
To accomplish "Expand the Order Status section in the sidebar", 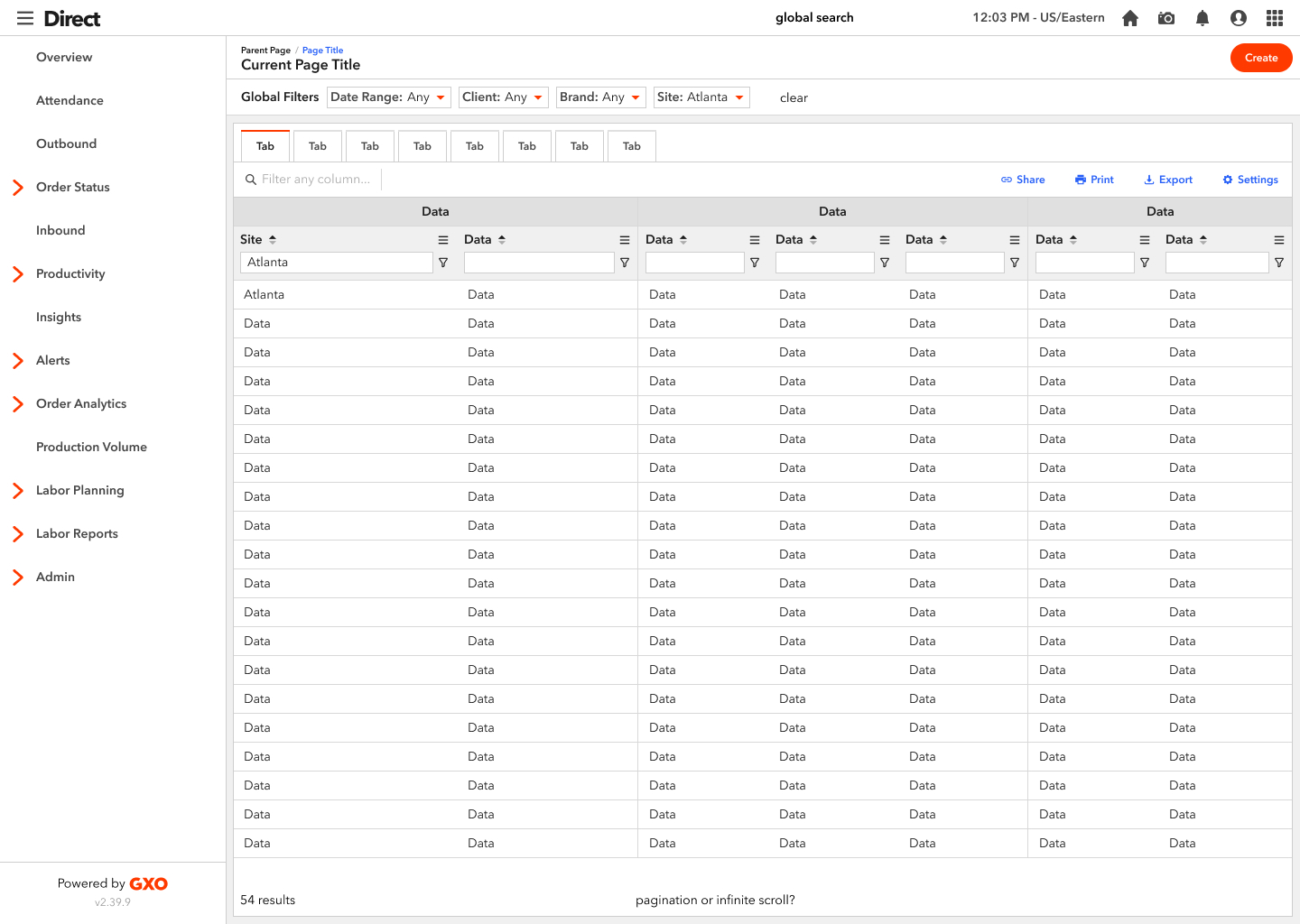I will click(x=17, y=187).
